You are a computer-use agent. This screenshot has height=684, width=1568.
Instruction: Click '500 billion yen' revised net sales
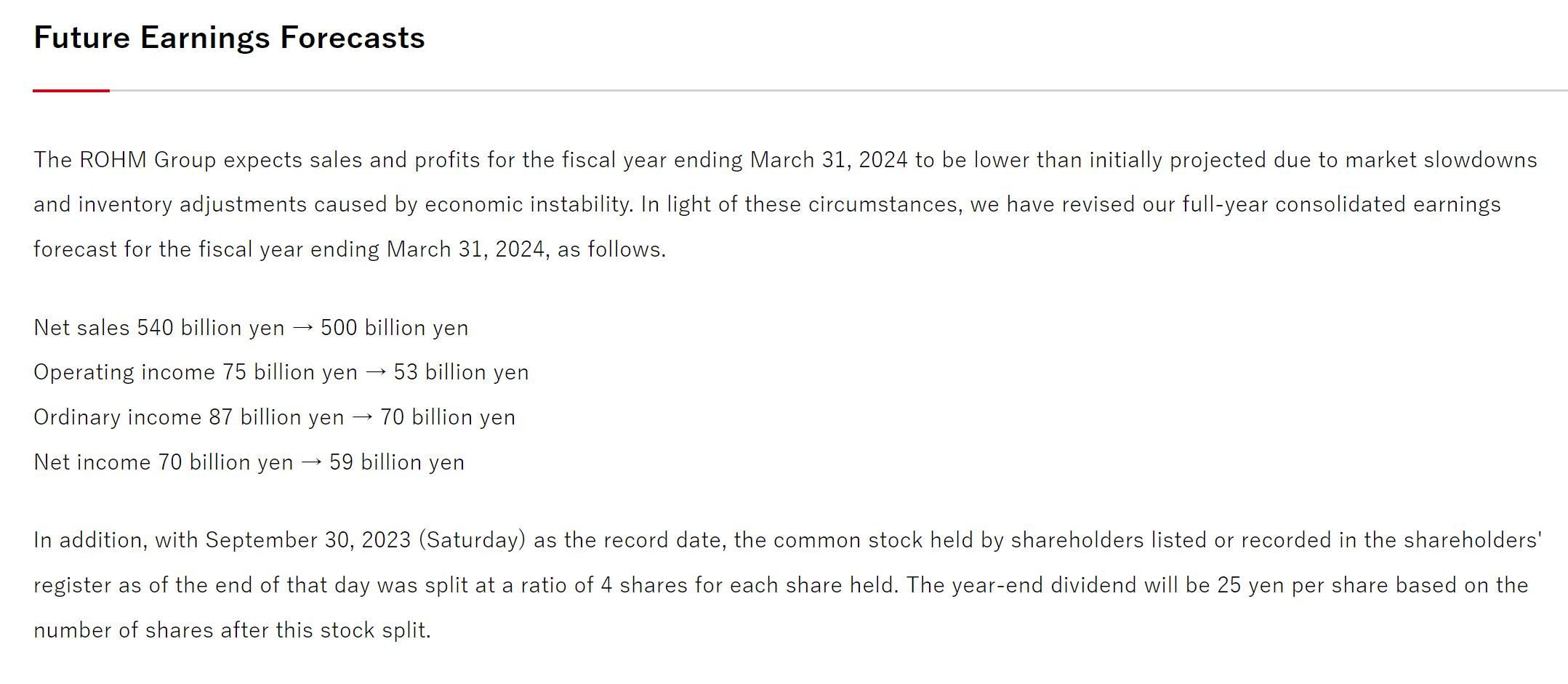pyautogui.click(x=395, y=328)
